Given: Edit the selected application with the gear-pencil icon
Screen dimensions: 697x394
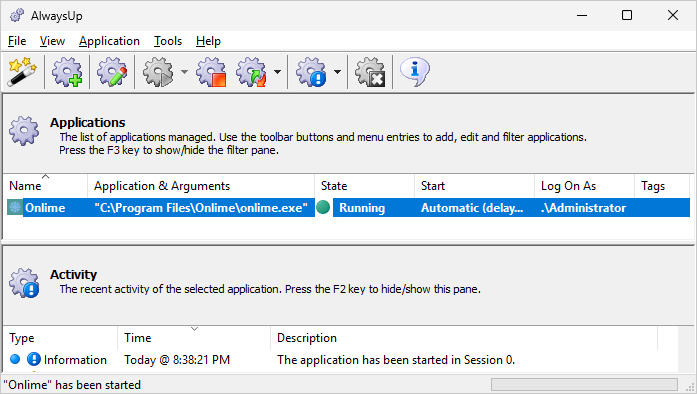Looking at the screenshot, I should (x=112, y=72).
